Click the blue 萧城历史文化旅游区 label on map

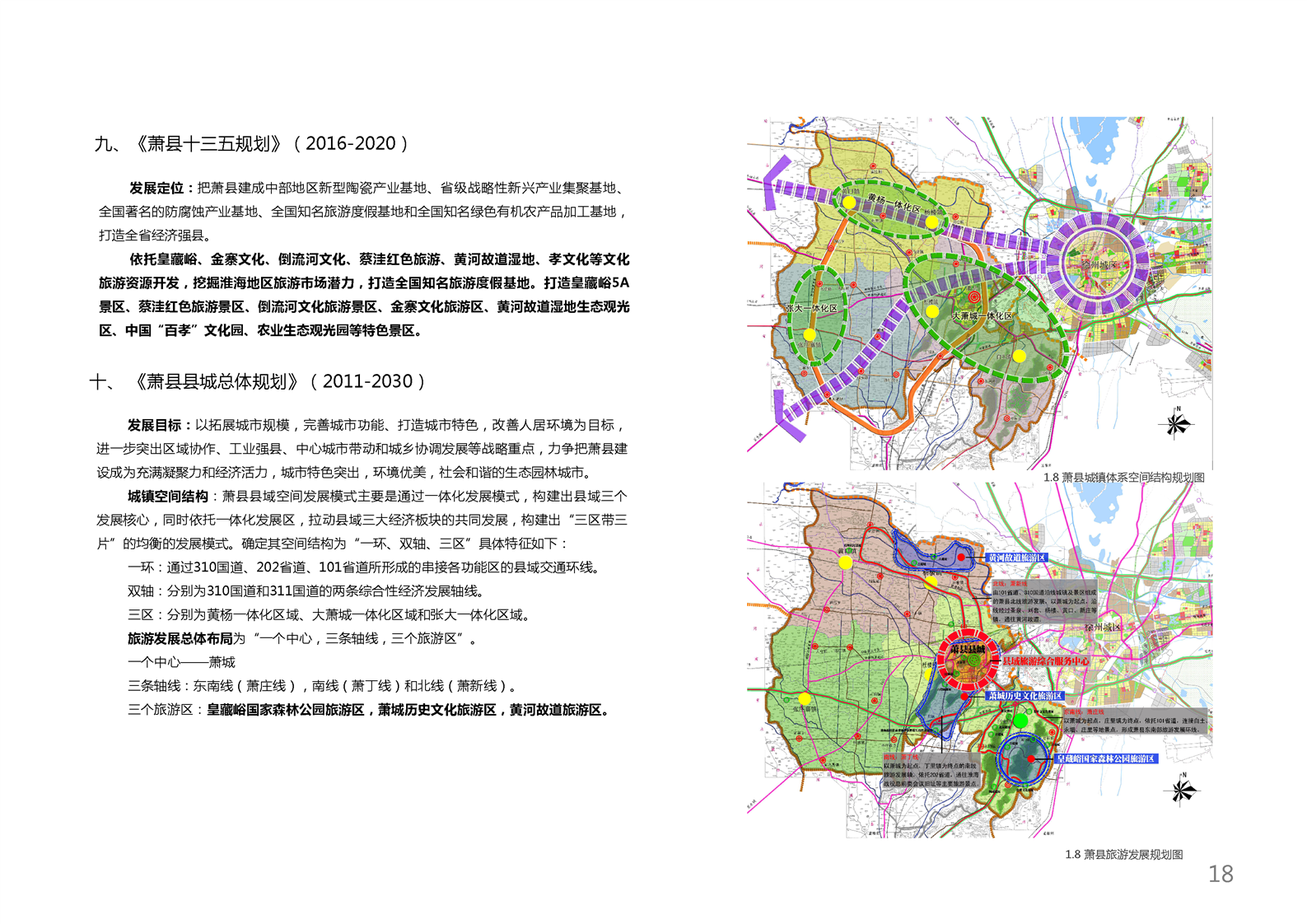1025,696
